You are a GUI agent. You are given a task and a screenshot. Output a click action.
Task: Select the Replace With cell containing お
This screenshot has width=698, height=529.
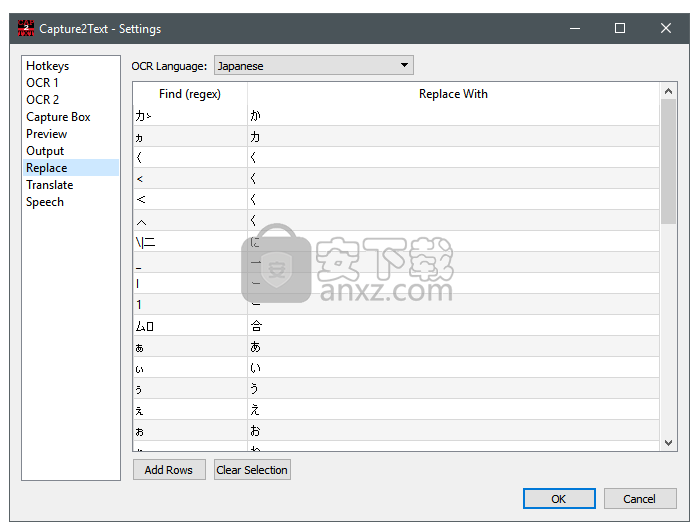[x=453, y=431]
